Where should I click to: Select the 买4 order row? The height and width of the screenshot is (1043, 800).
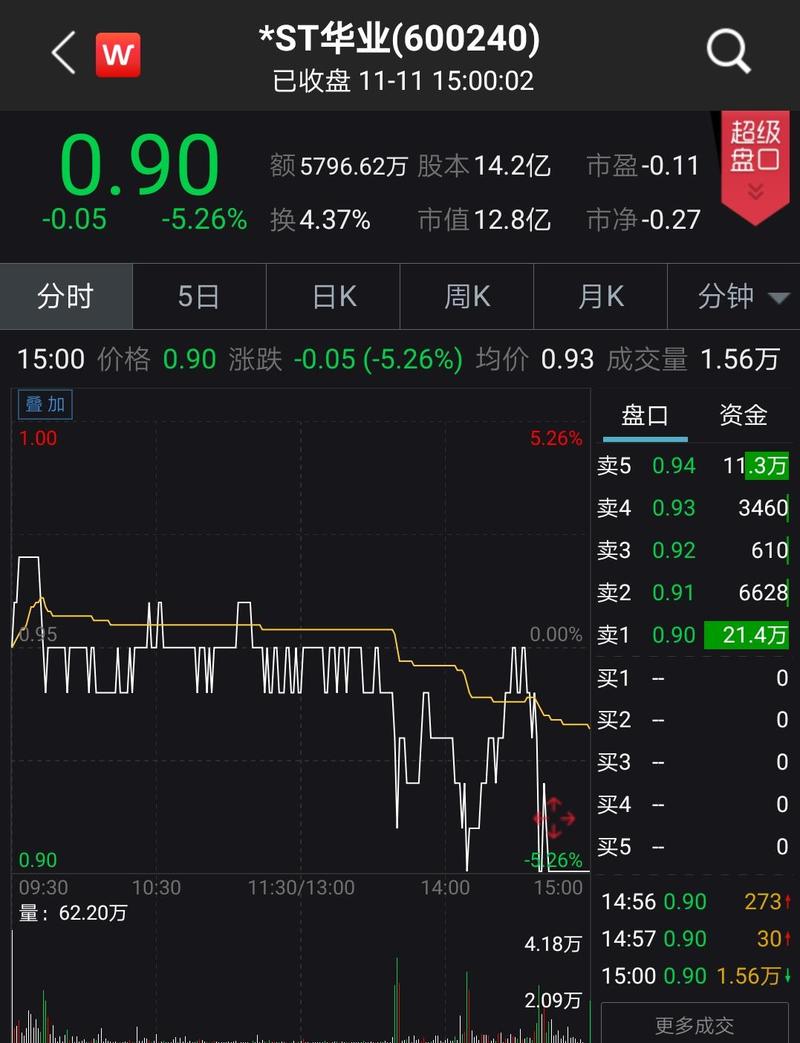(x=692, y=804)
